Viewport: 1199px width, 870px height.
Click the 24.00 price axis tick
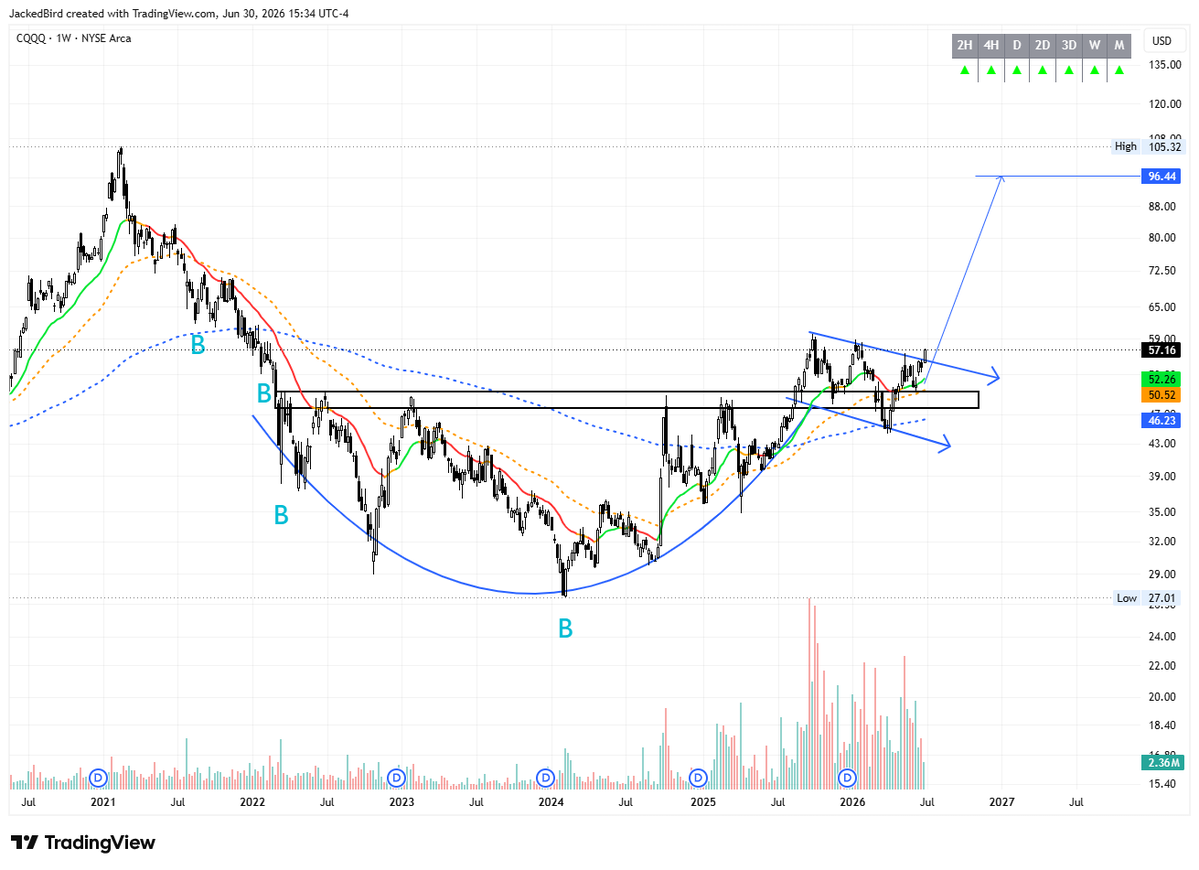(1162, 637)
